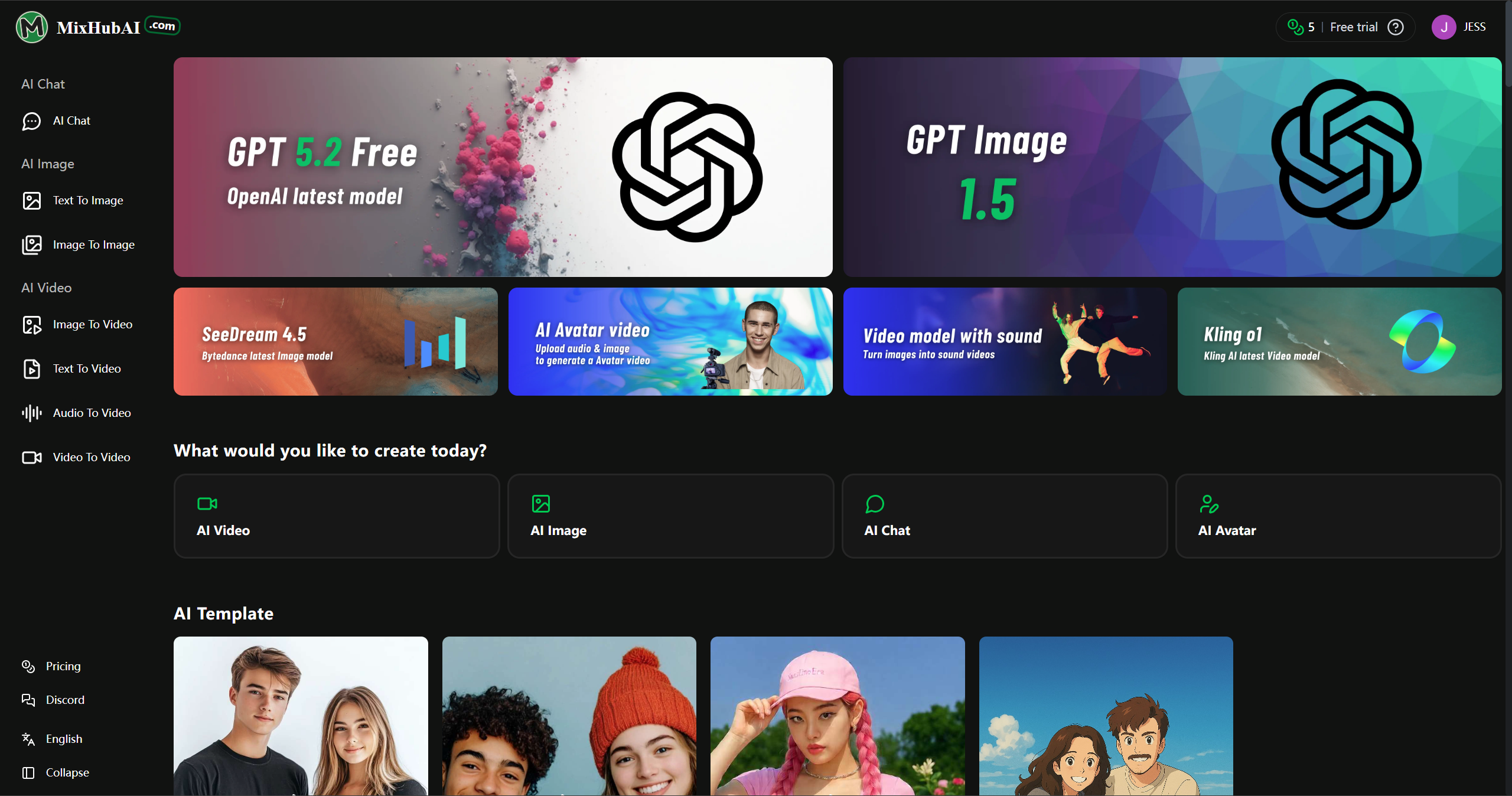The height and width of the screenshot is (796, 1512).
Task: Open the SeeDream 4.5 banner
Action: click(335, 341)
